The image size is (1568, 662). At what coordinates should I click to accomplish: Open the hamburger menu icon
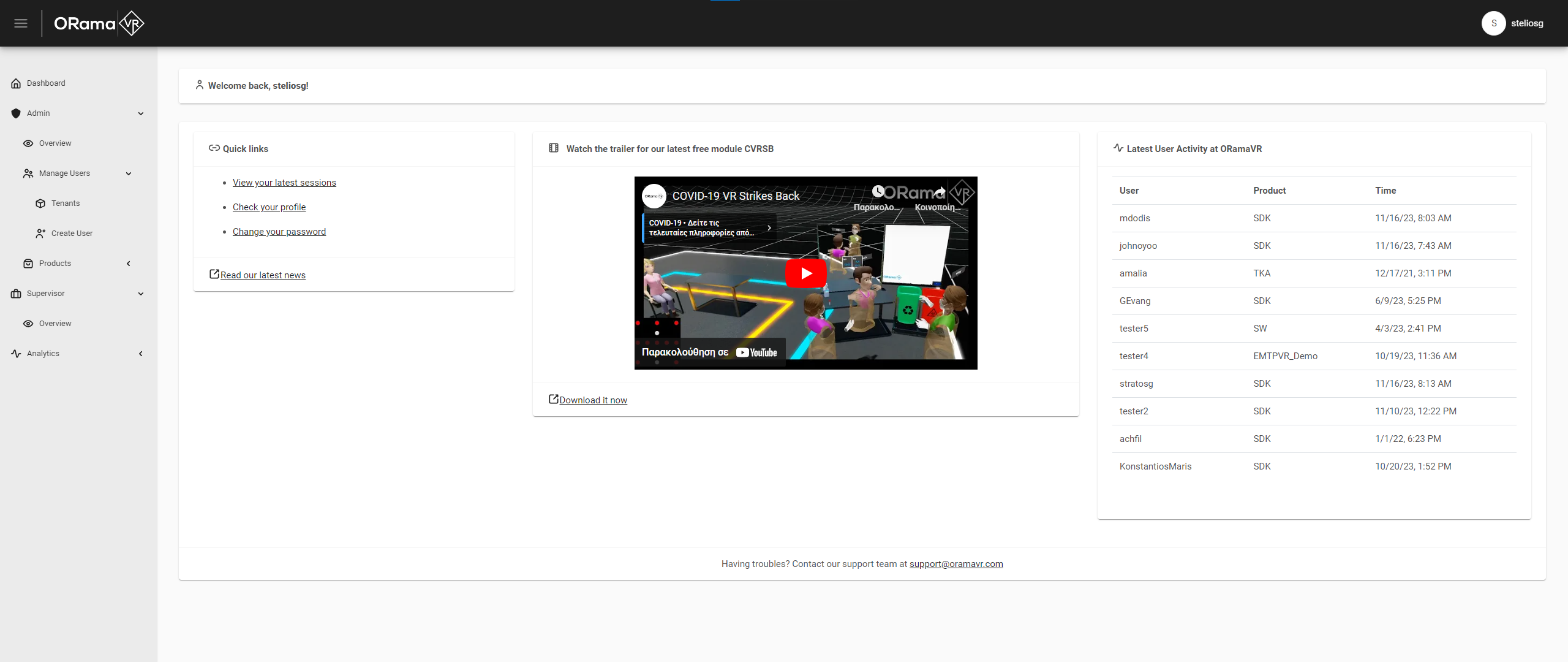pos(21,23)
